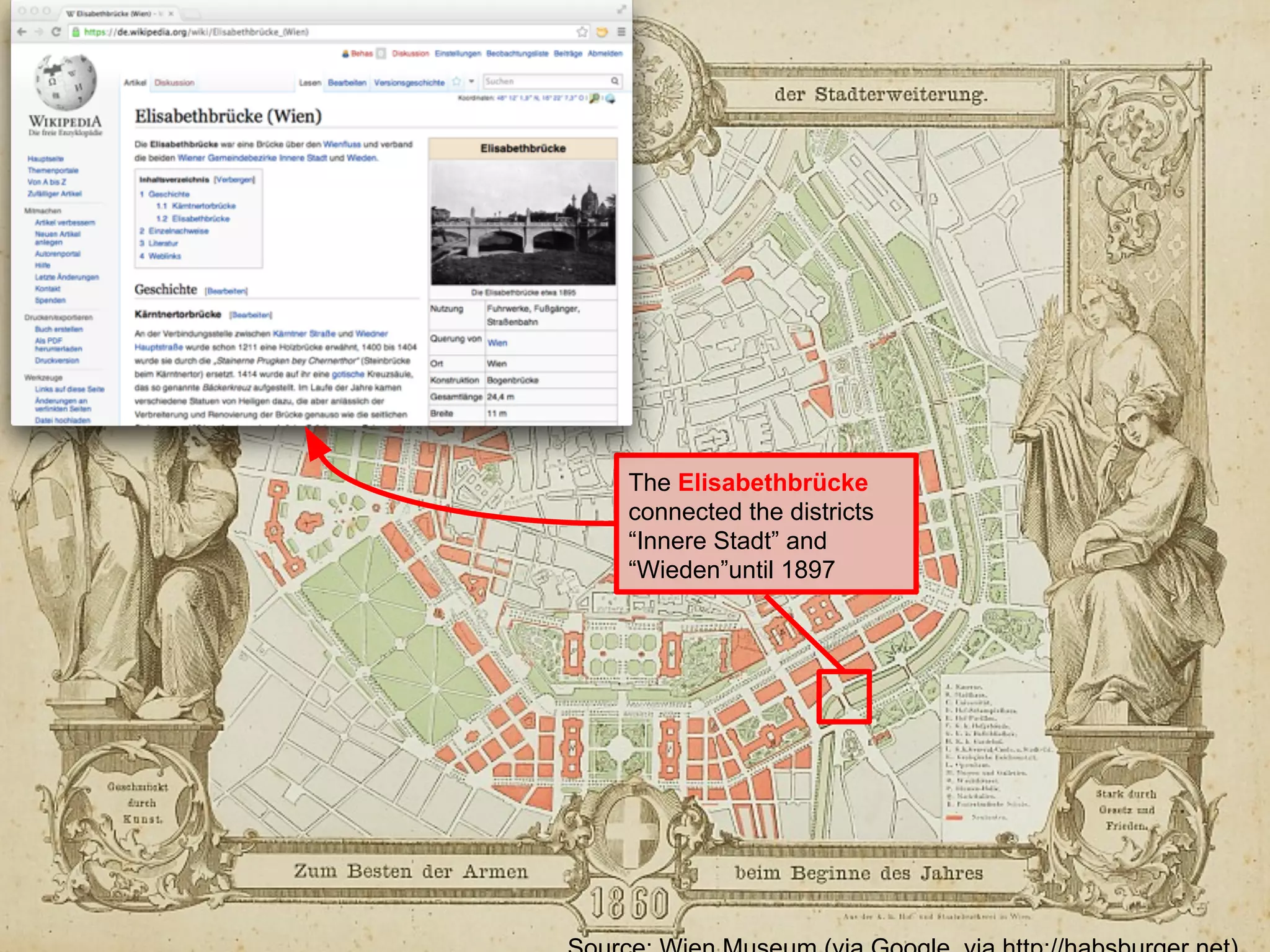Bookmark page with address bar star
This screenshot has width=1270, height=952.
pos(582,32)
